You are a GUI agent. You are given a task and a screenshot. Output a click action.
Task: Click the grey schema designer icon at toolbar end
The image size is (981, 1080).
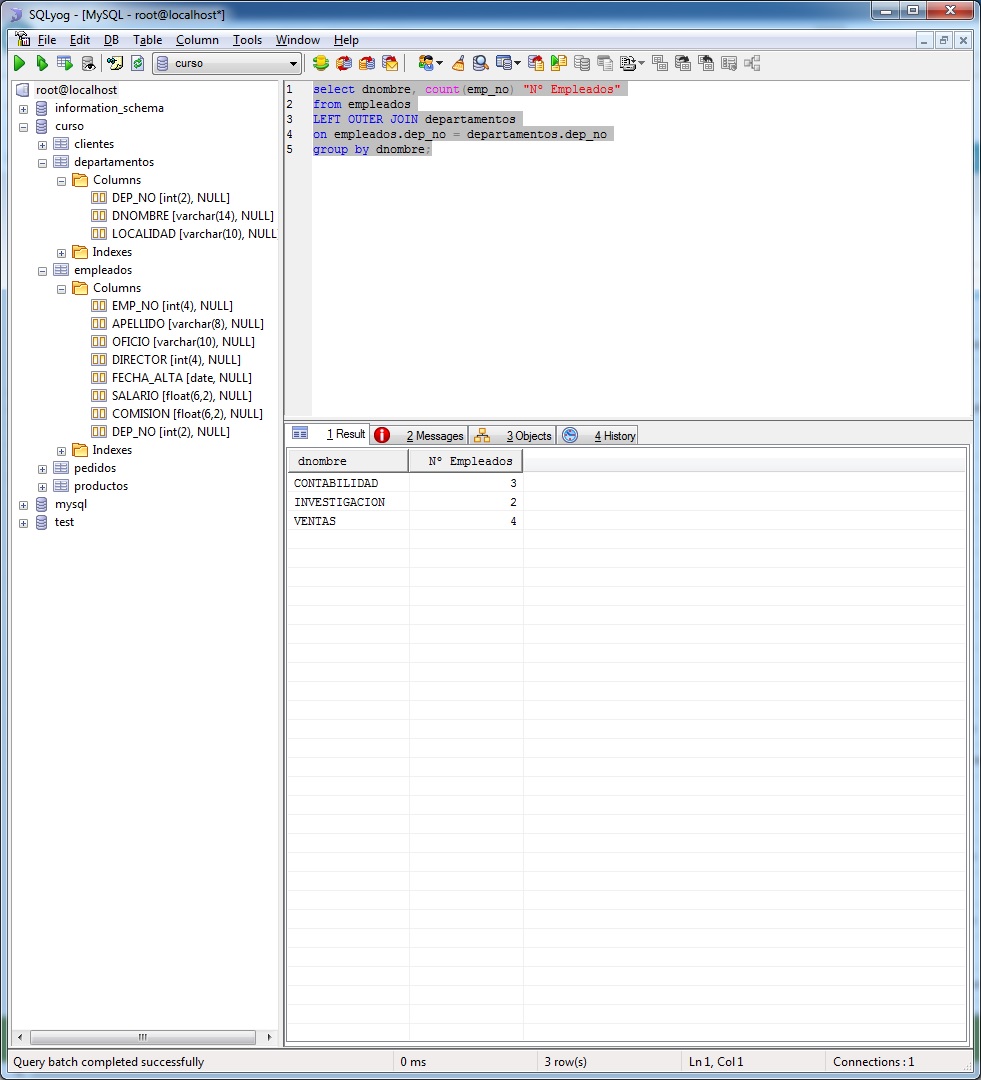tap(752, 63)
